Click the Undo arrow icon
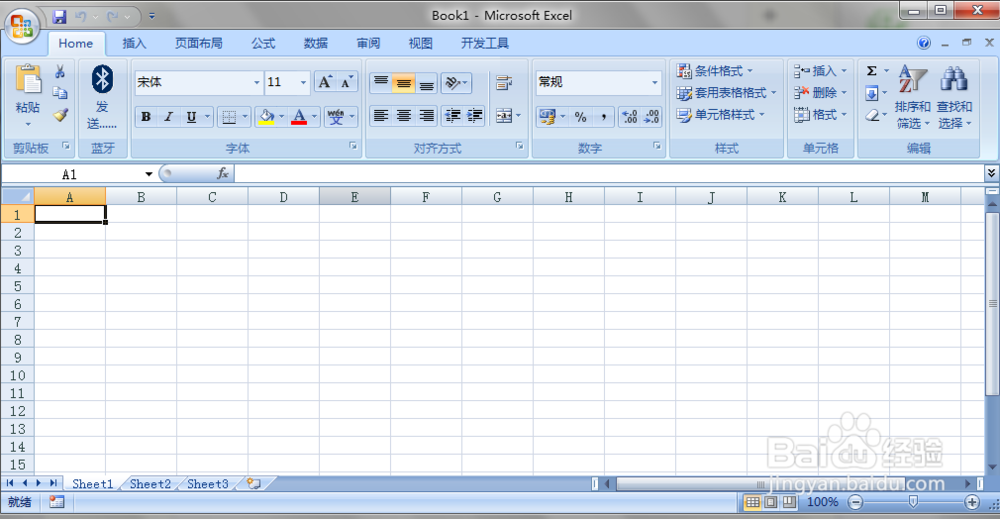Screen dimensions: 1000x519 coord(81,17)
